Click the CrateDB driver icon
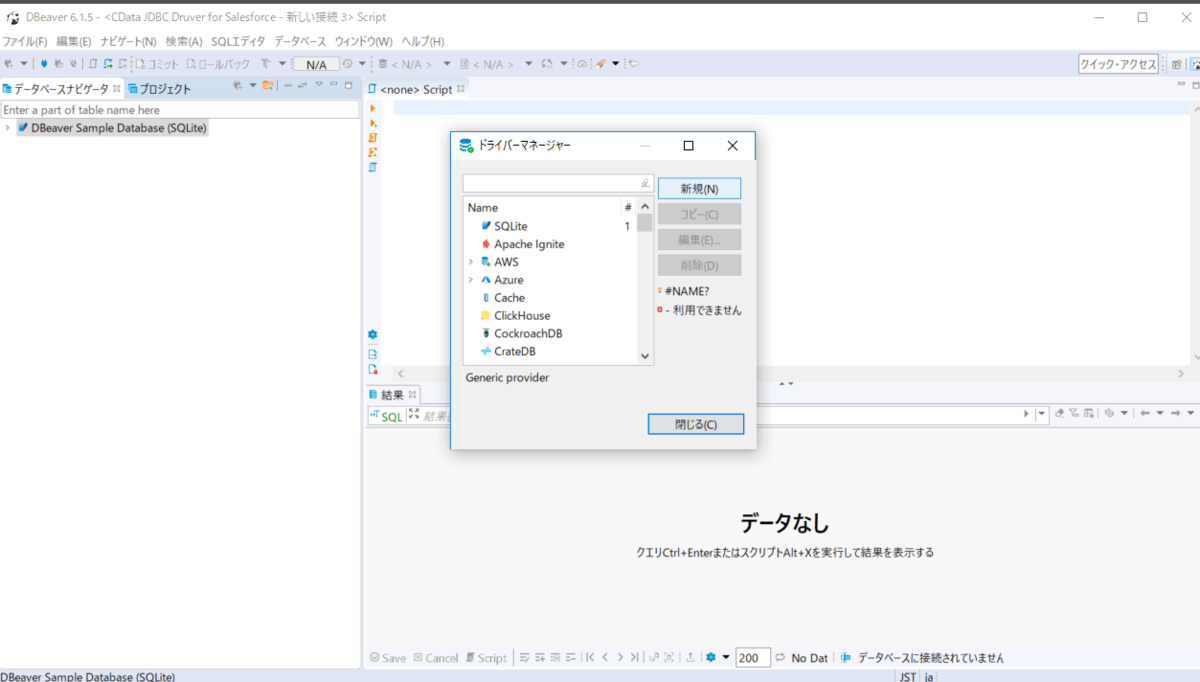 [x=486, y=351]
